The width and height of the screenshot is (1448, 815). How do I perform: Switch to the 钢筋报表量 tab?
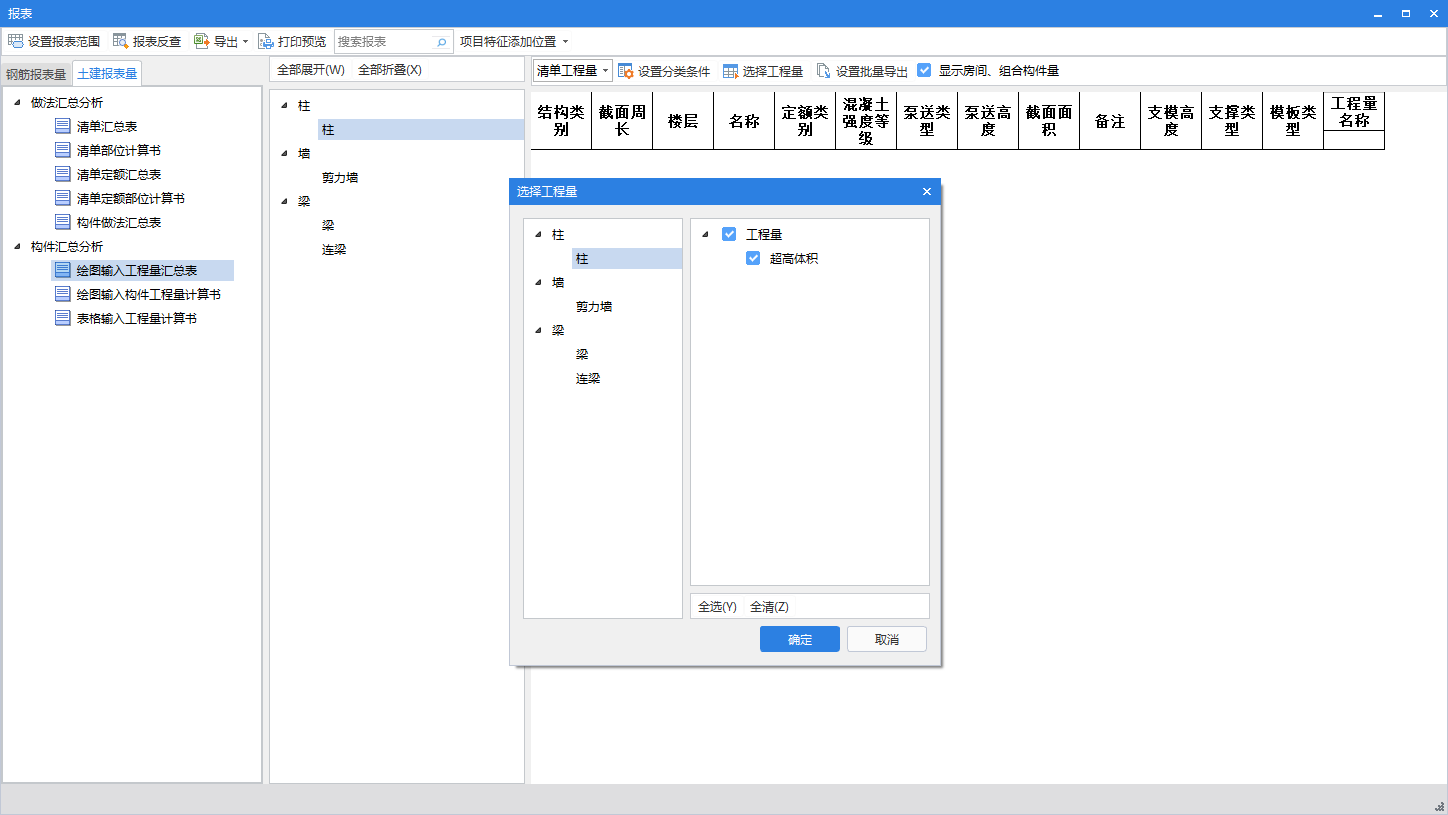(36, 74)
